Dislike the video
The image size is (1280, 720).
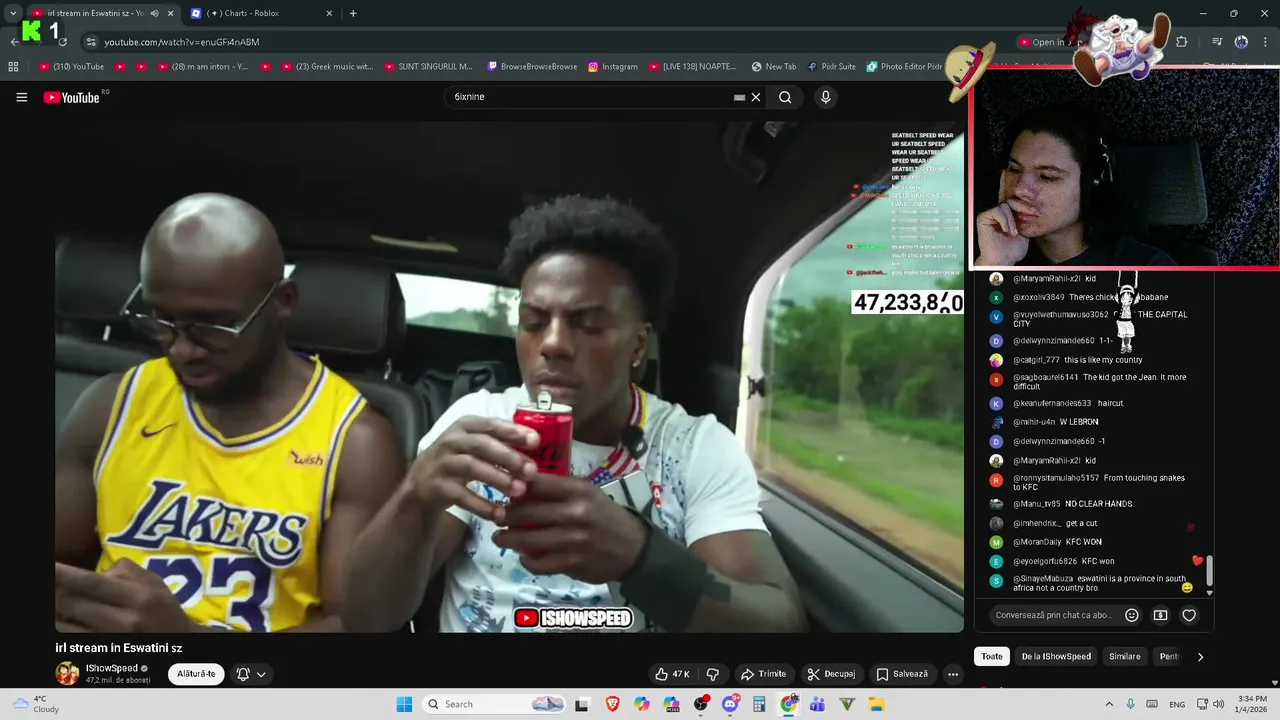tap(713, 674)
